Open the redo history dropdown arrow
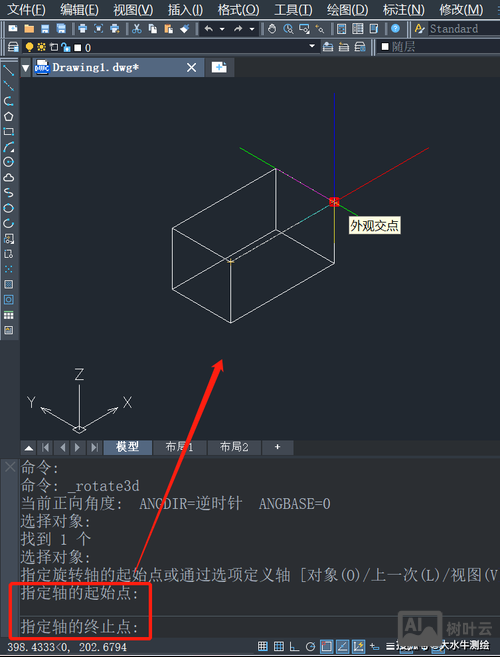This screenshot has height=657, width=500. click(252, 29)
